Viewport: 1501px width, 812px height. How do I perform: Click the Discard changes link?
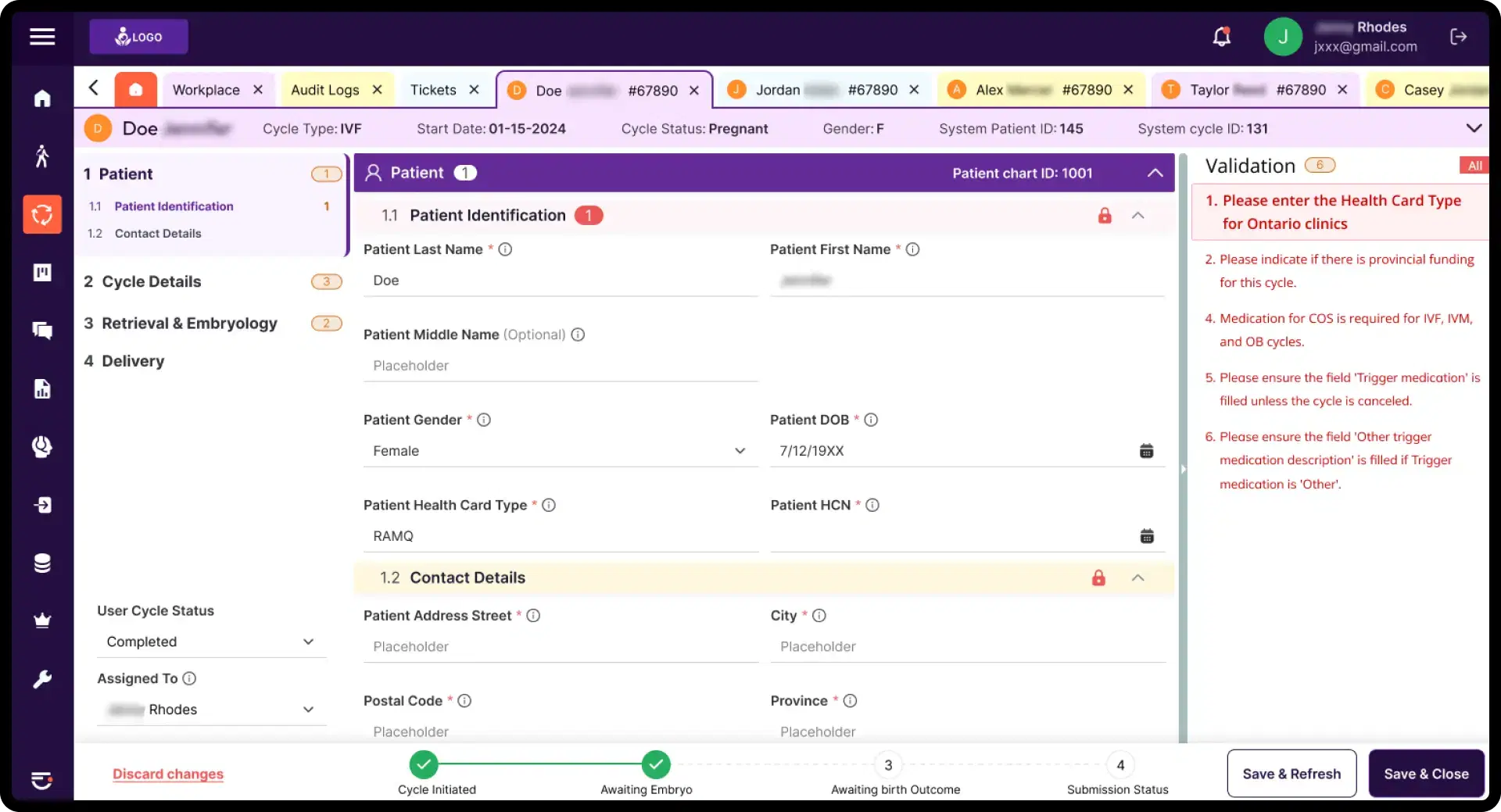168,774
